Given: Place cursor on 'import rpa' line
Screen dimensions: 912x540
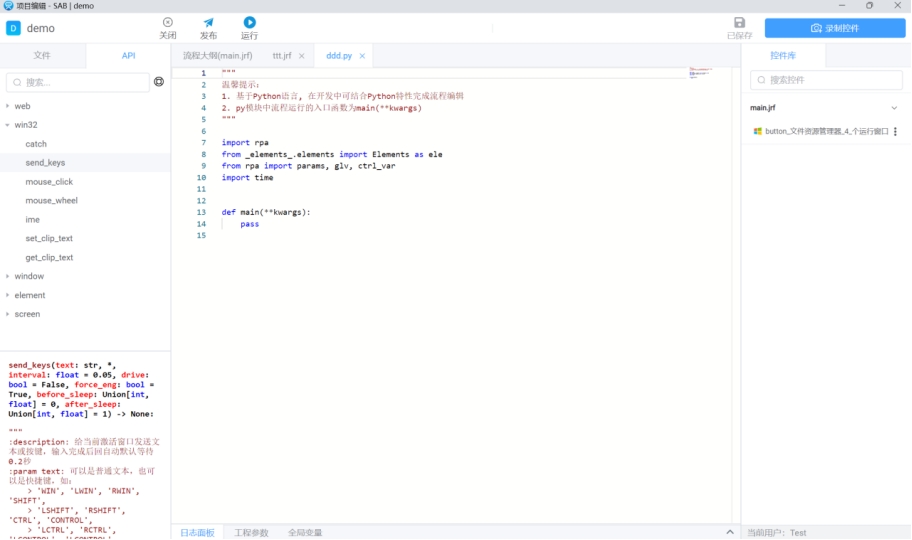Looking at the screenshot, I should (245, 143).
